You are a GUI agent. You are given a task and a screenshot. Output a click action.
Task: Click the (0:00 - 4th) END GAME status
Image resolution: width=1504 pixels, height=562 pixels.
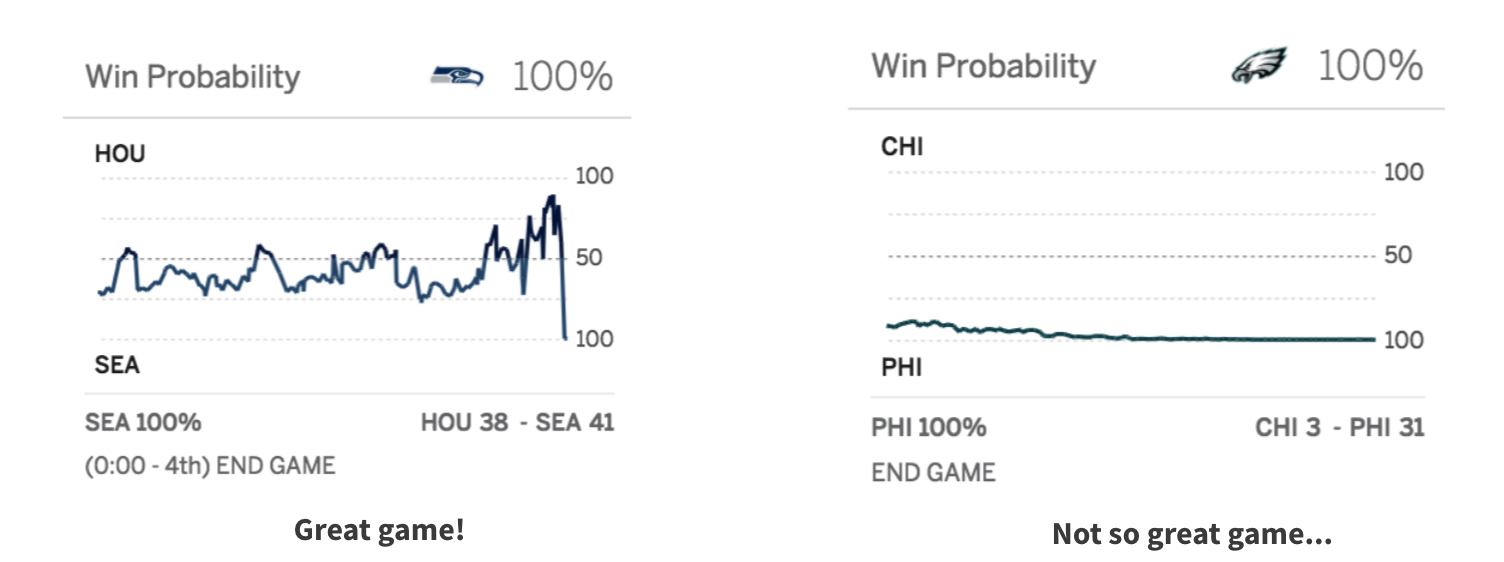click(x=210, y=465)
